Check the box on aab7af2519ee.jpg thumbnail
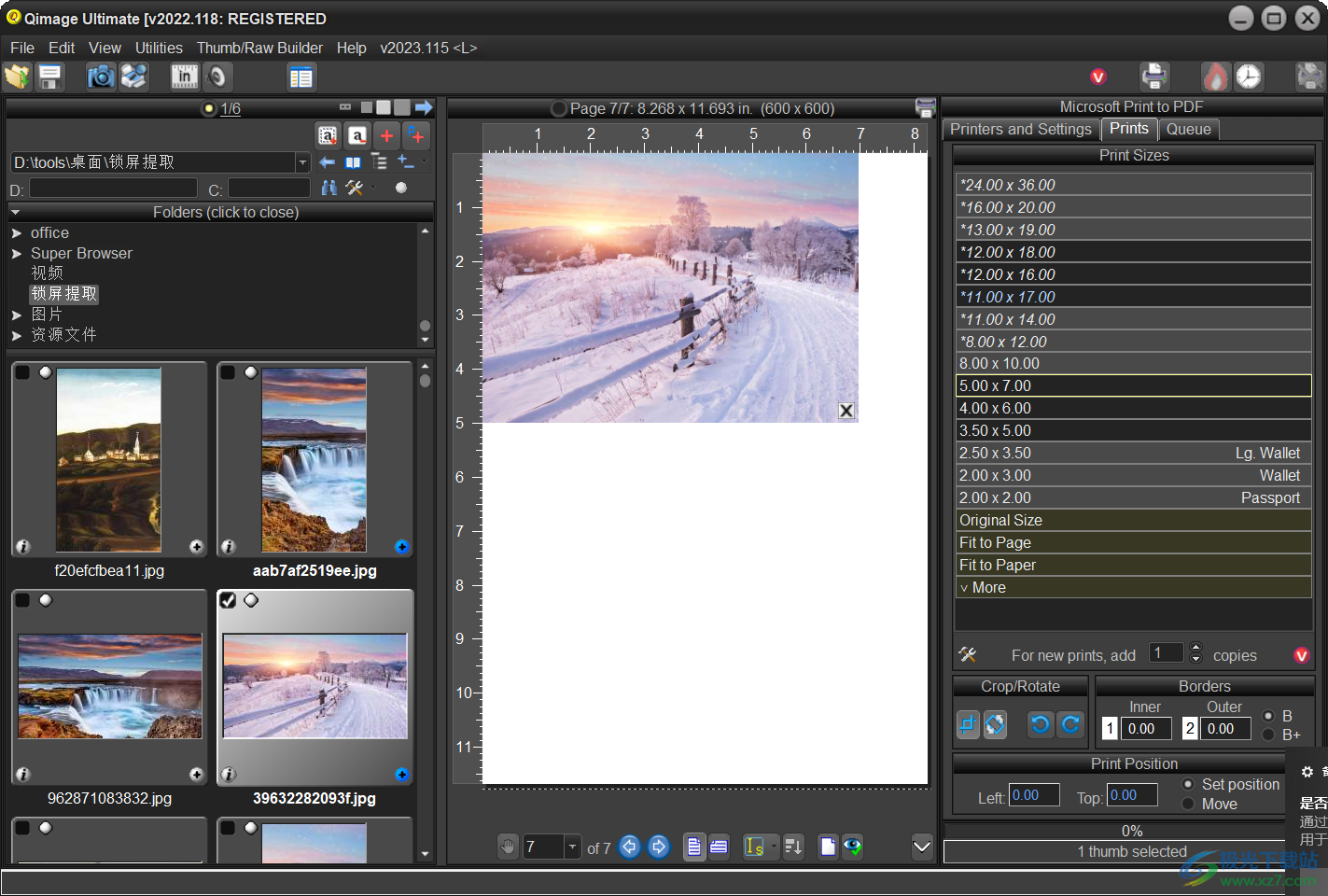 click(x=228, y=372)
